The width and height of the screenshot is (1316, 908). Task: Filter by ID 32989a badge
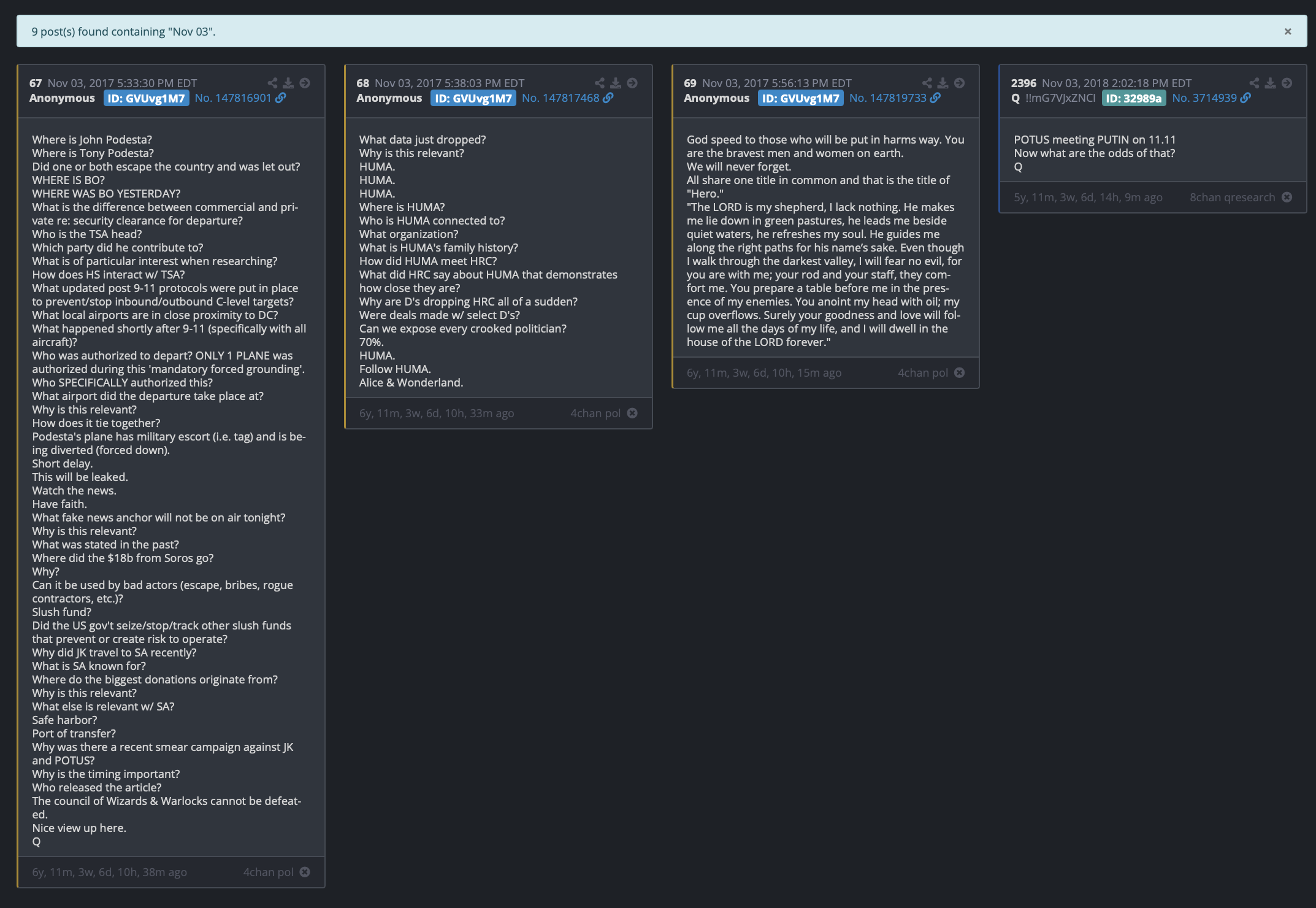tap(1134, 98)
